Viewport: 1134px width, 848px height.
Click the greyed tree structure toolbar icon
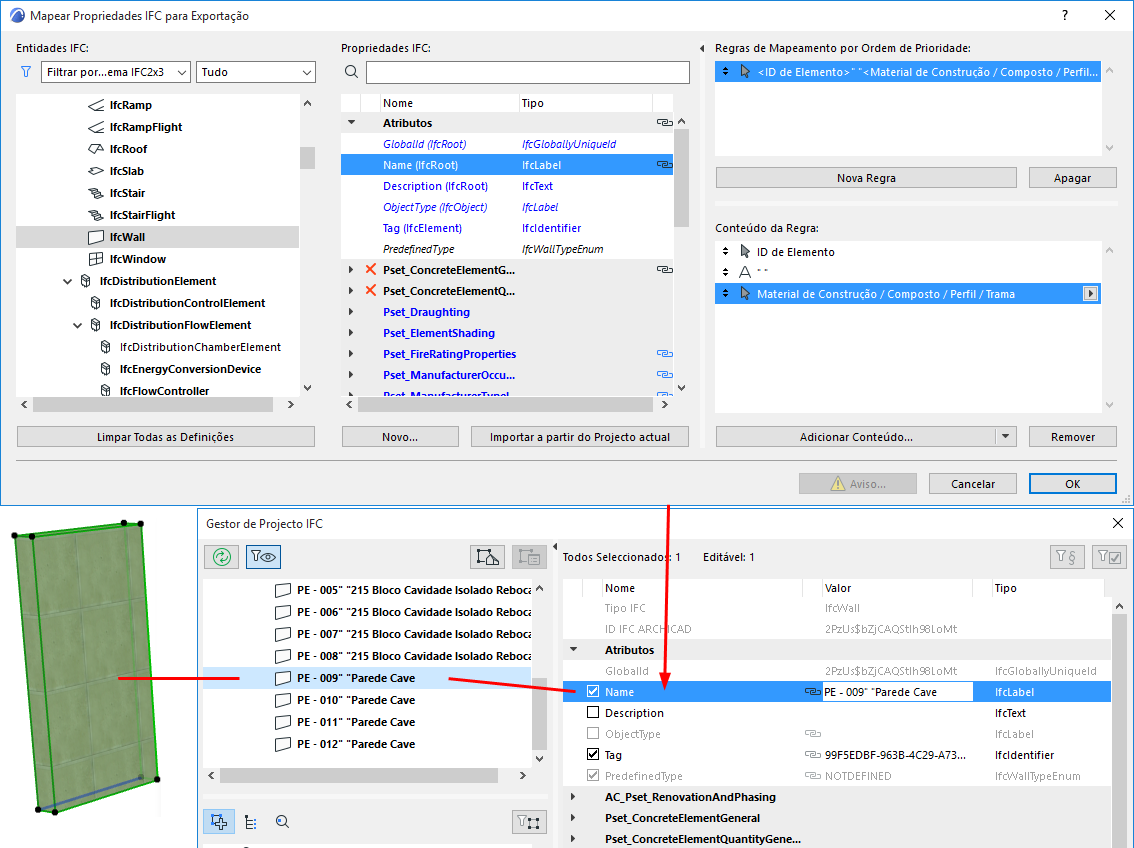click(529, 557)
